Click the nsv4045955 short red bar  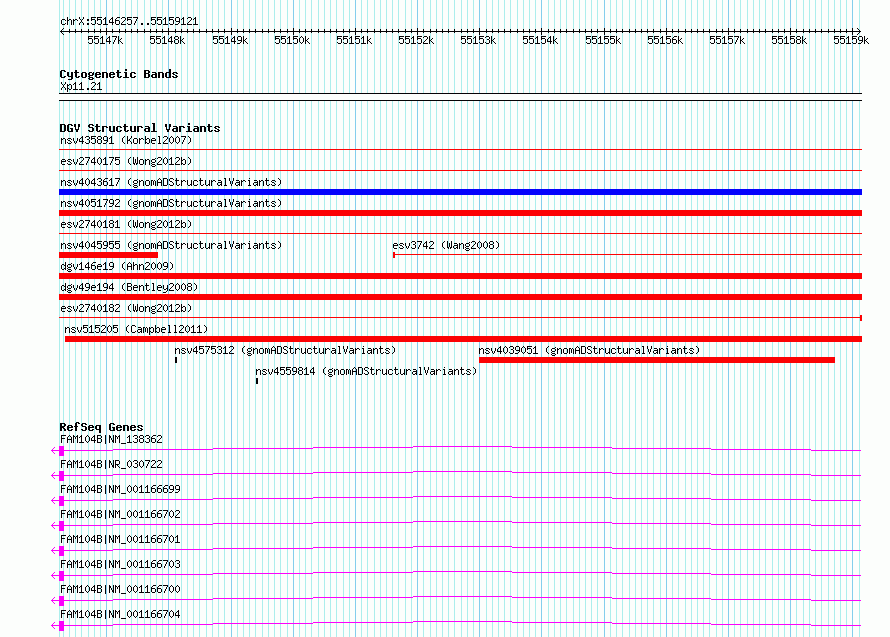pos(108,255)
